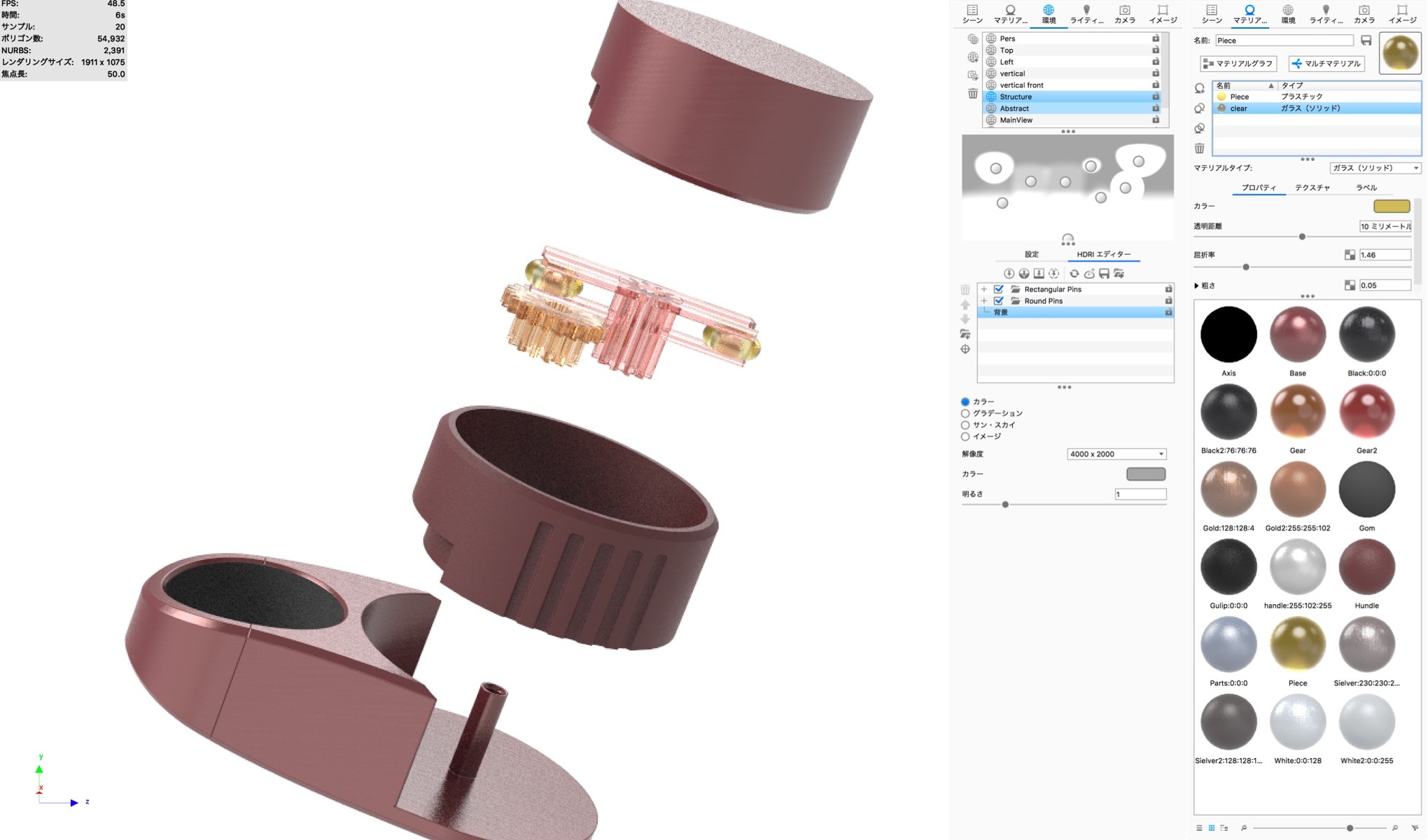Screen dimensions: 1428x840
Task: Click the refresh HDRI icon
Action: tap(1074, 274)
